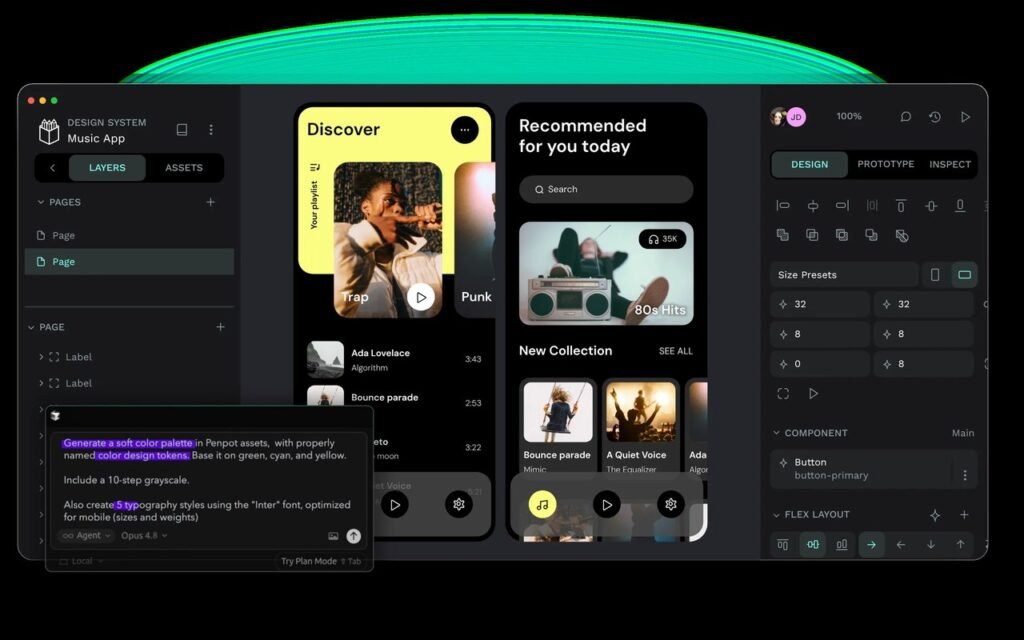This screenshot has width=1024, height=640.
Task: Toggle portrait orientation
Action: [x=935, y=275]
